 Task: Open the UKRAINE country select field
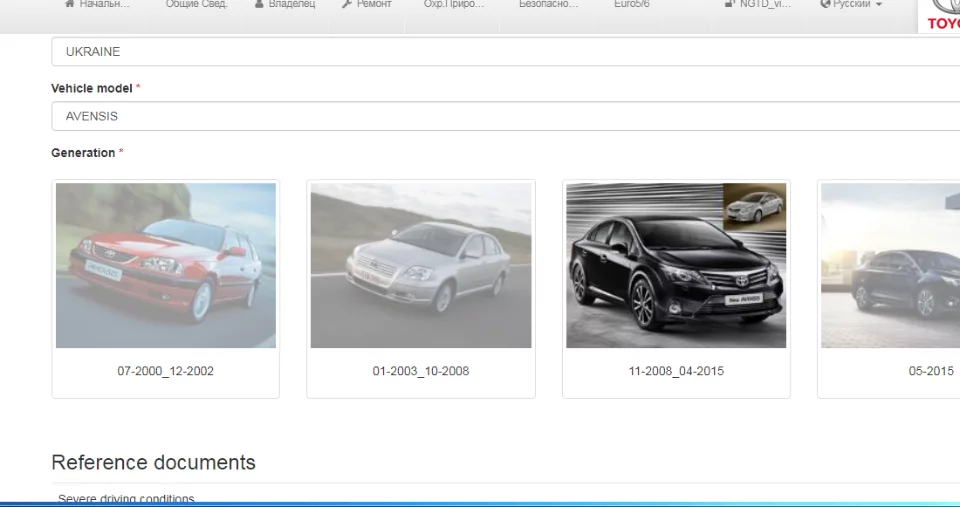tap(505, 51)
